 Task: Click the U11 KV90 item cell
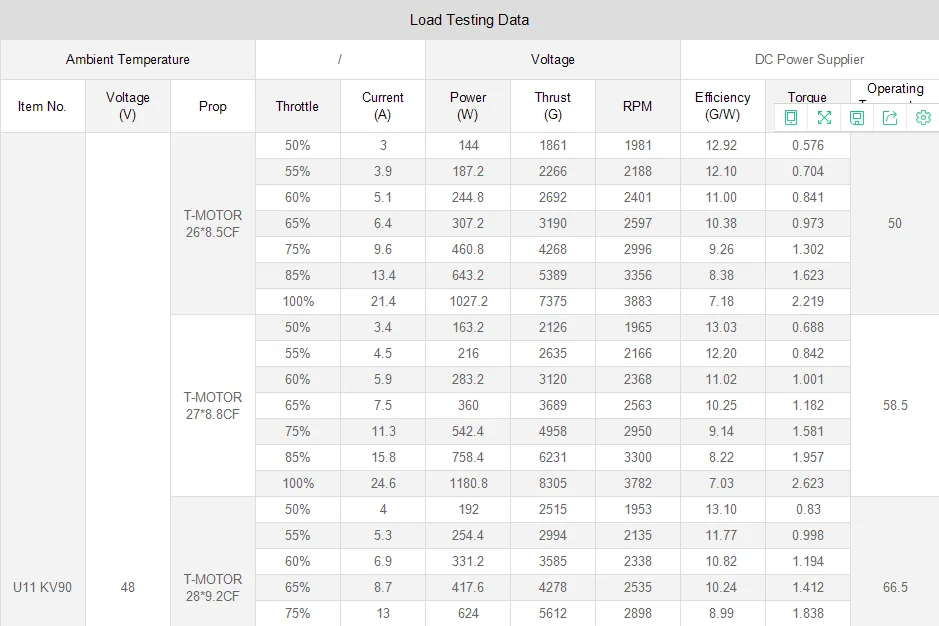point(43,587)
